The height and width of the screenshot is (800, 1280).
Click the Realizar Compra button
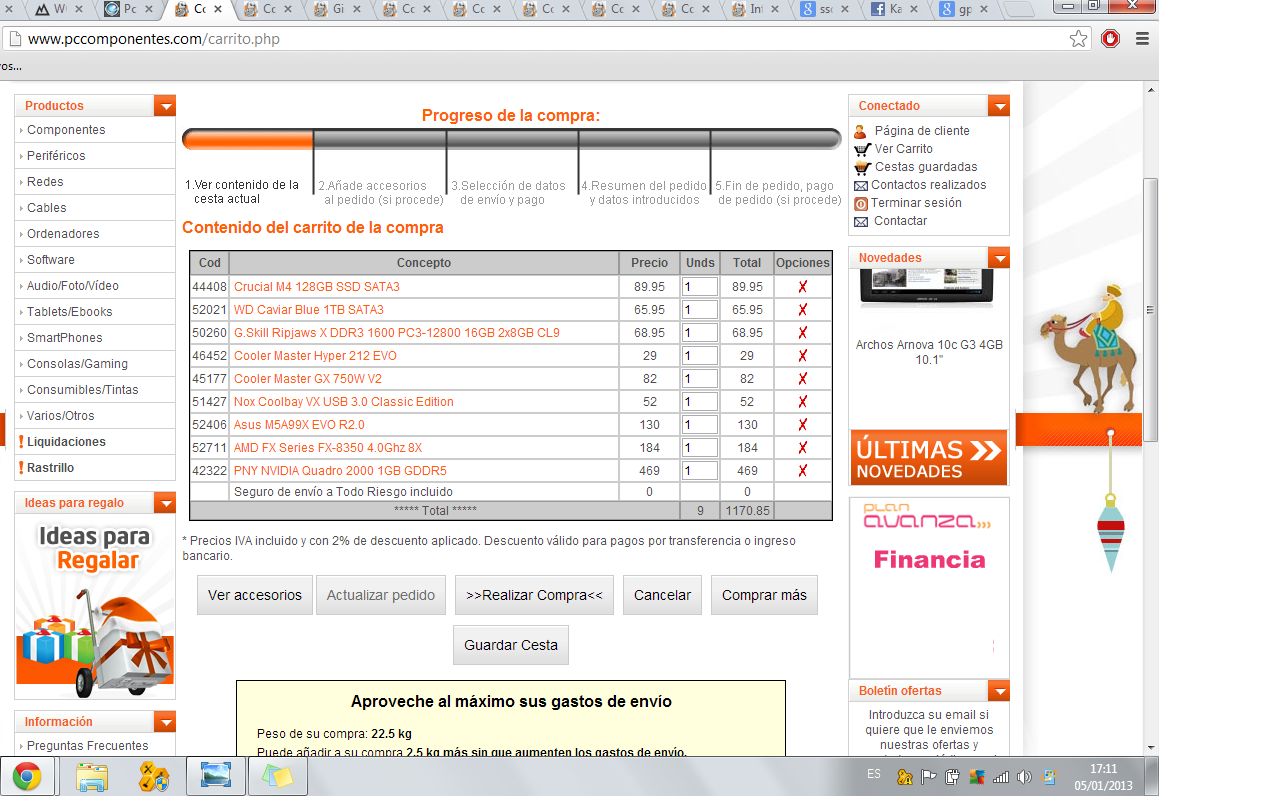534,595
